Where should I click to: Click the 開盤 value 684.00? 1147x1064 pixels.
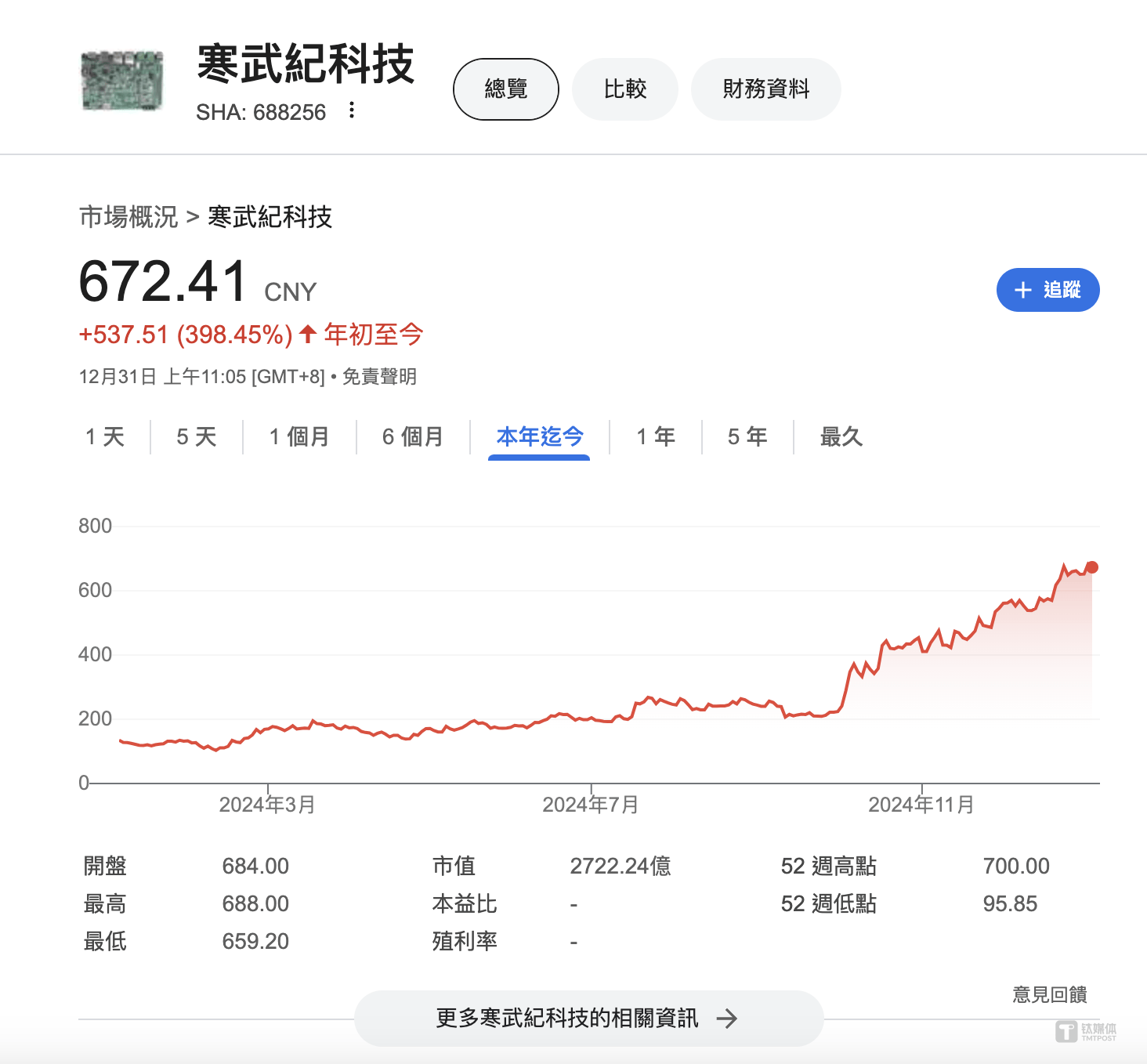(255, 866)
